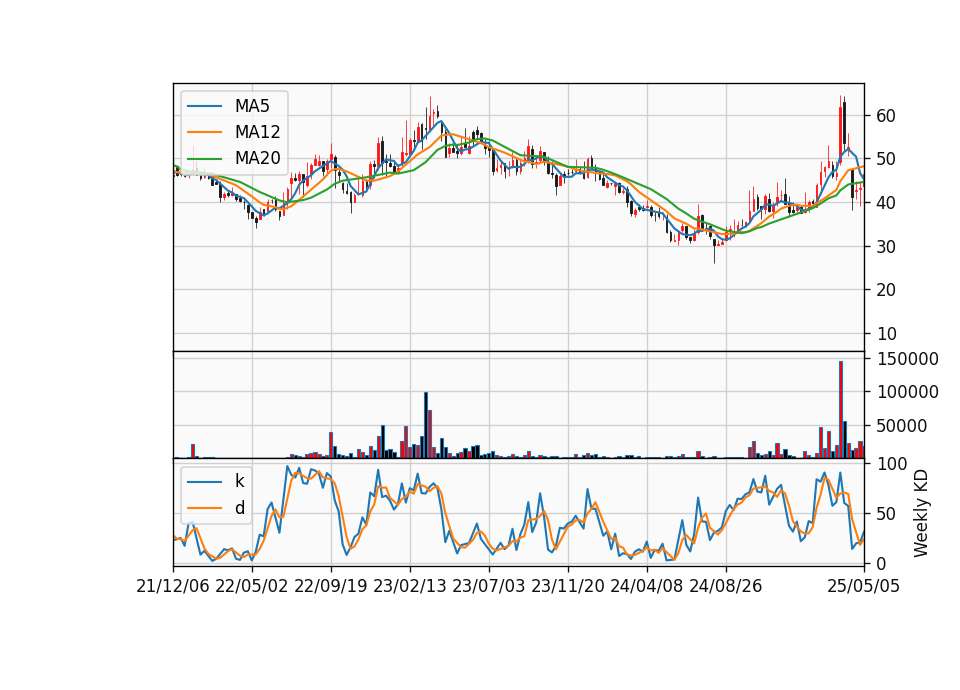960x690 pixels.
Task: Click the price axis value 60
Action: (x=886, y=116)
